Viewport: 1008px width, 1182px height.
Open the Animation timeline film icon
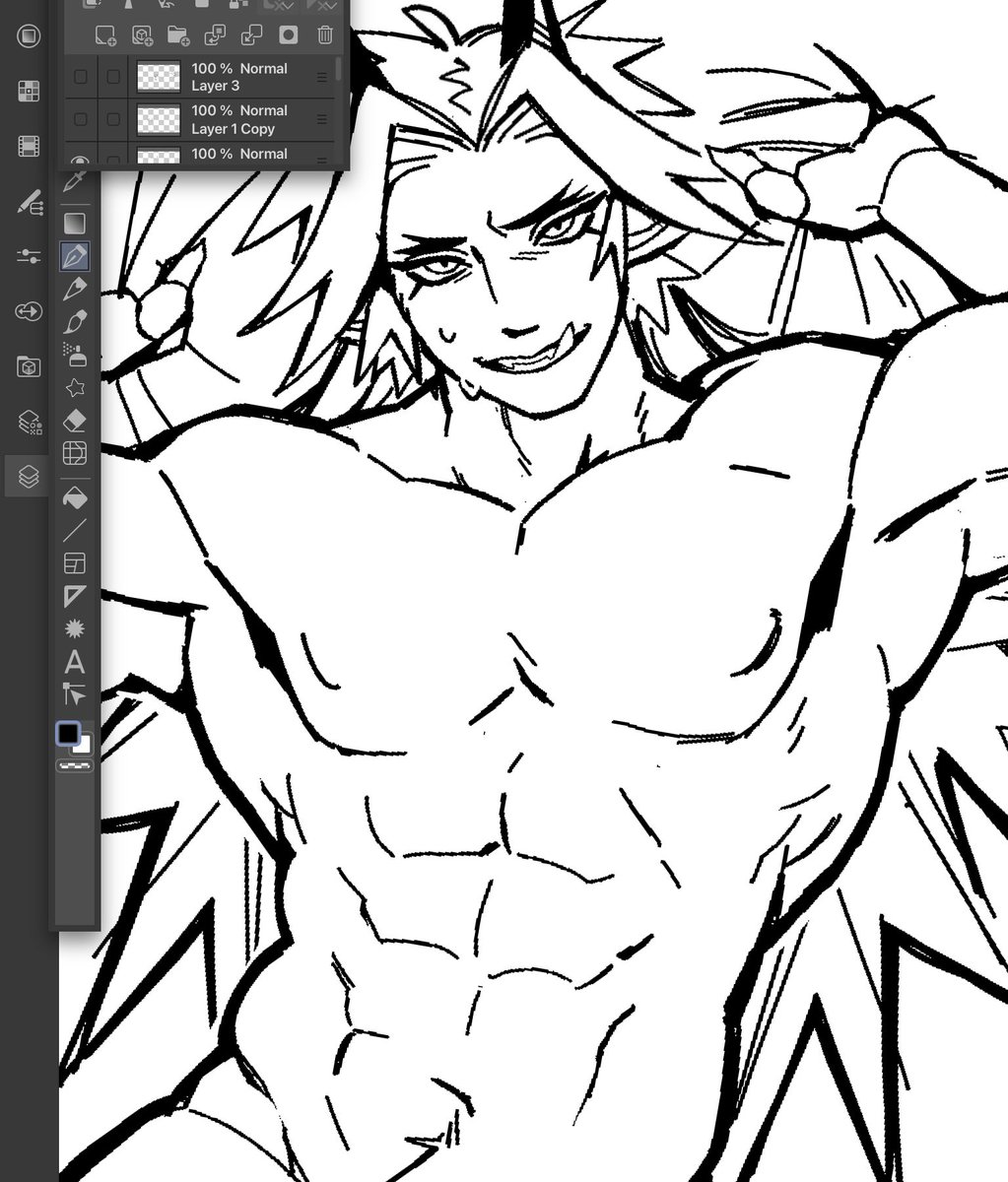coord(29,147)
